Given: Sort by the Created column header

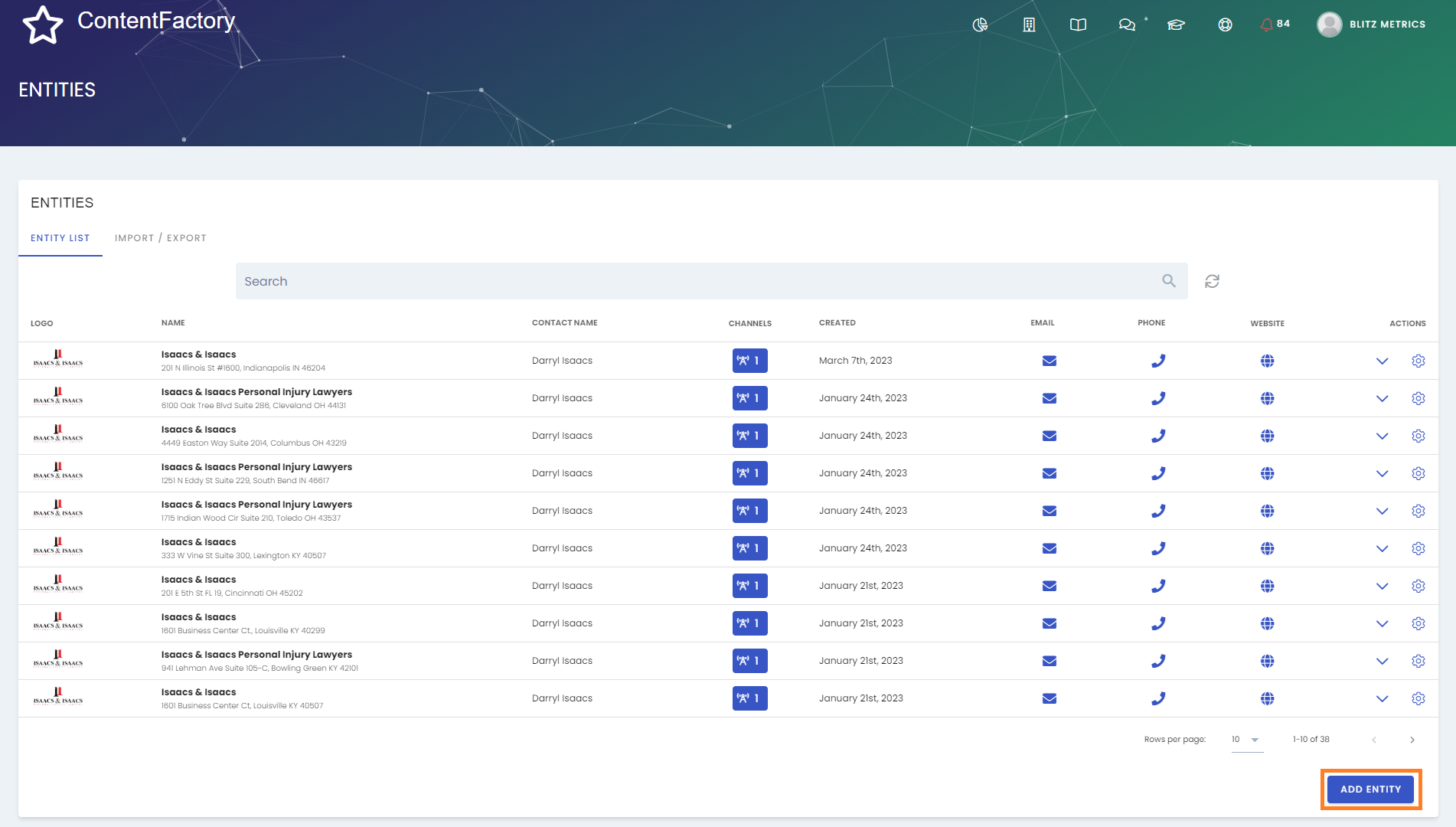Looking at the screenshot, I should pos(837,323).
